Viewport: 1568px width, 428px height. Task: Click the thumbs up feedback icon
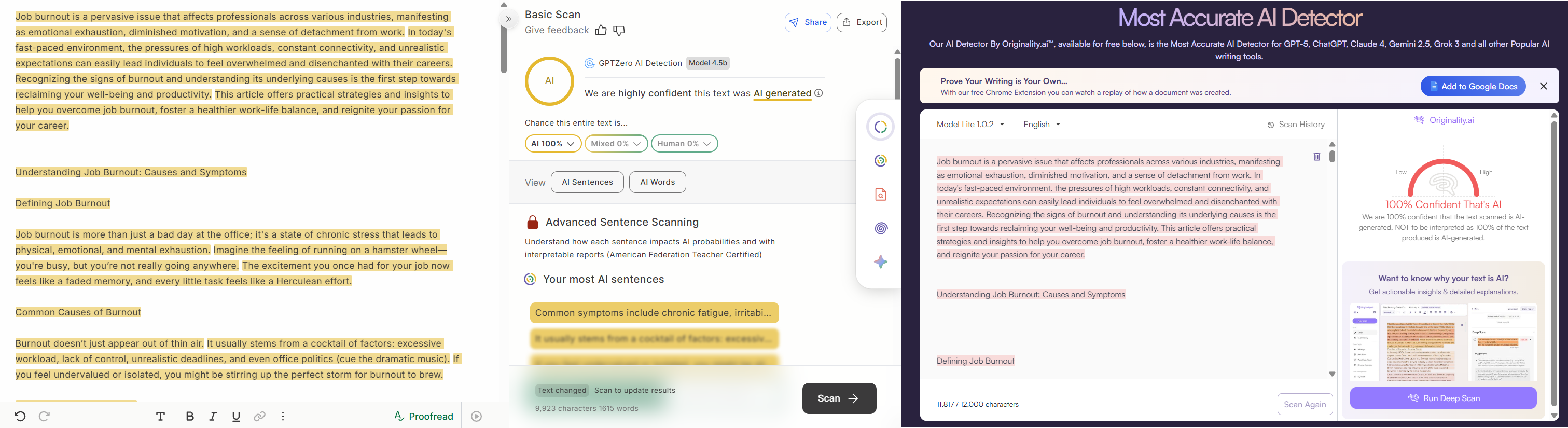coord(601,31)
